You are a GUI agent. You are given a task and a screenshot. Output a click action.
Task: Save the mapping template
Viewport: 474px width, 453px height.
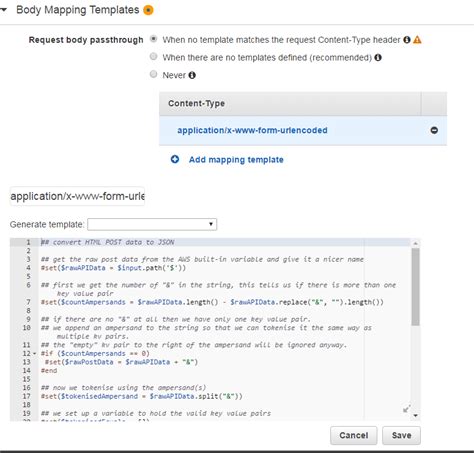(x=401, y=435)
